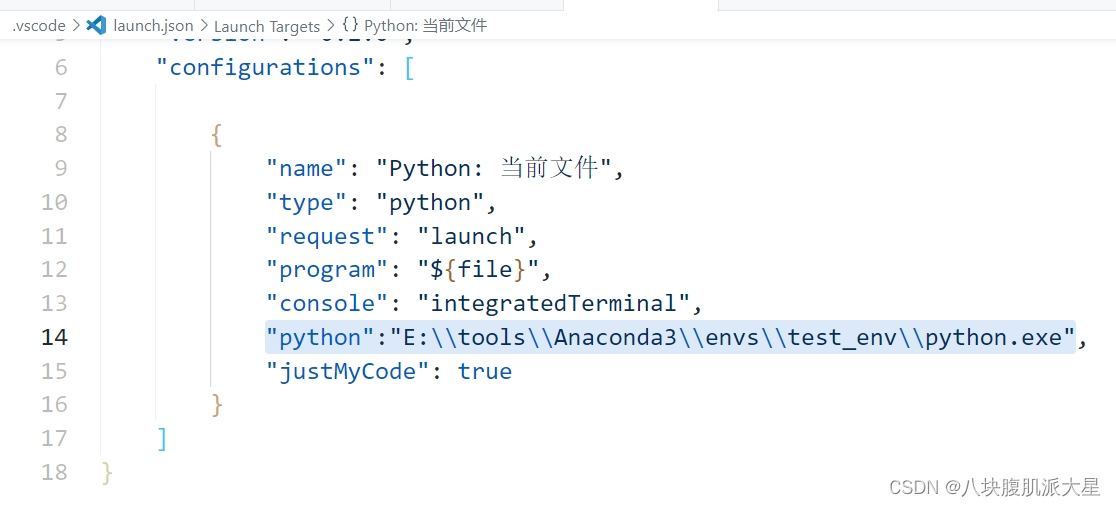Click line number 9 in the gutter
This screenshot has height=507, width=1116.
coord(60,169)
